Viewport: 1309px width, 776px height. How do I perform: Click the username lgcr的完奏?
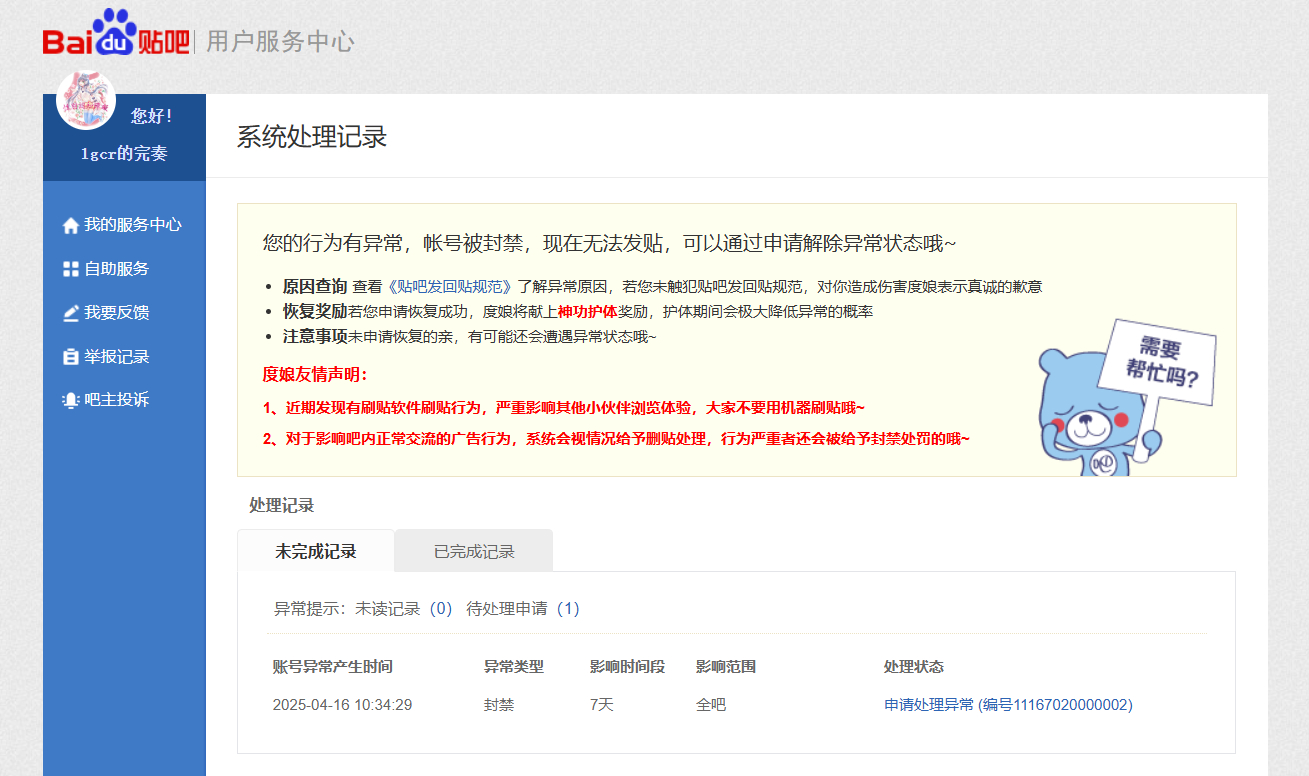[124, 154]
